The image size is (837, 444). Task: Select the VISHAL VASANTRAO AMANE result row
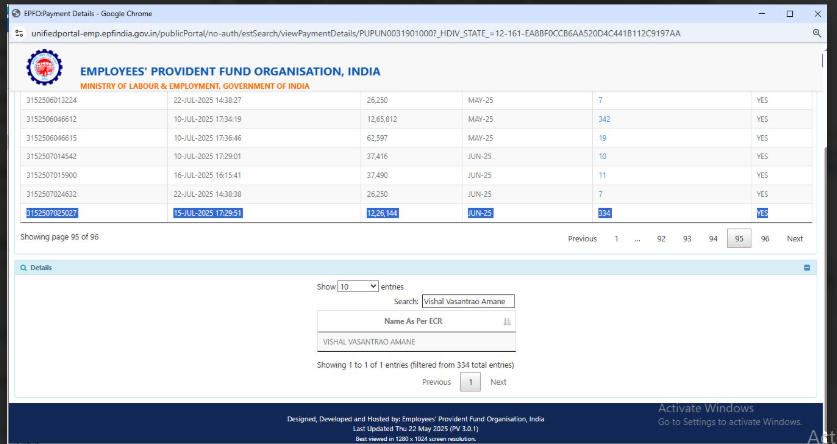(x=416, y=341)
